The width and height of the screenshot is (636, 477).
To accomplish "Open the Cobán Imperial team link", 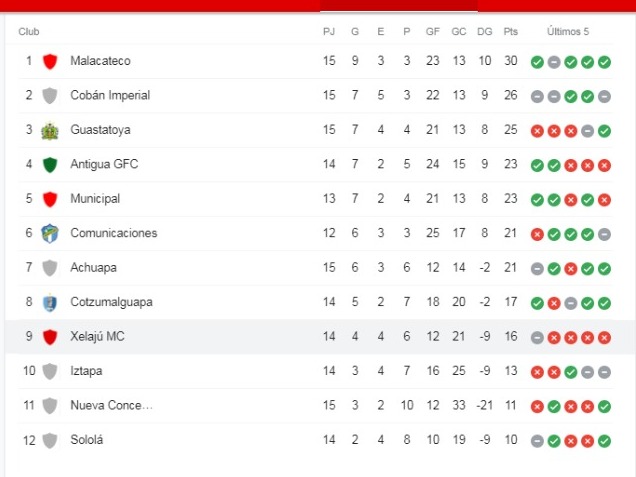I will click(x=110, y=95).
